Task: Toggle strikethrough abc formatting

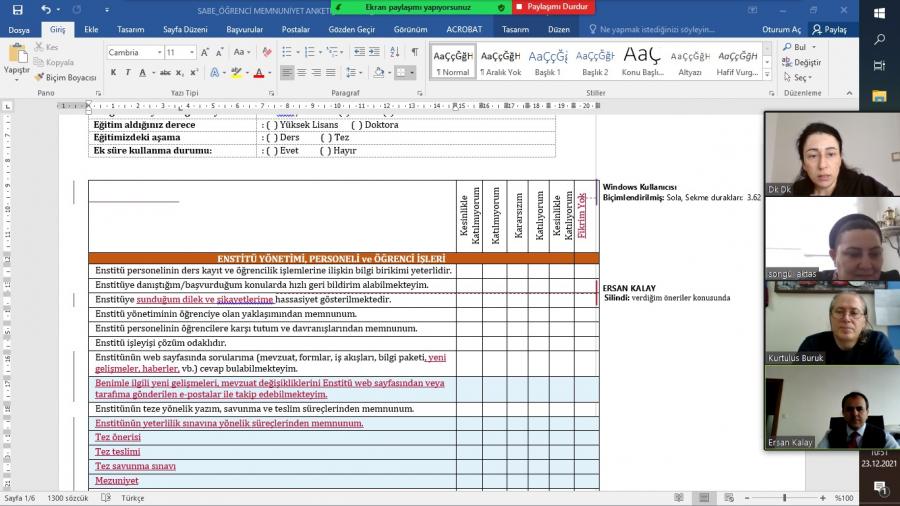Action: 165,72
